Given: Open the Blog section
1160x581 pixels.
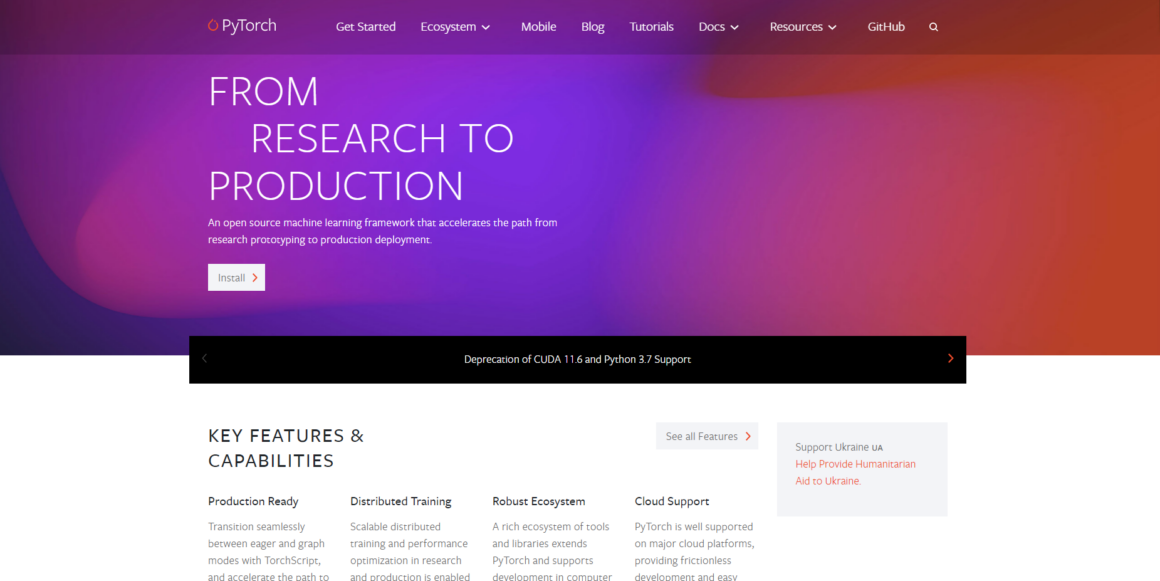Looking at the screenshot, I should pyautogui.click(x=592, y=27).
